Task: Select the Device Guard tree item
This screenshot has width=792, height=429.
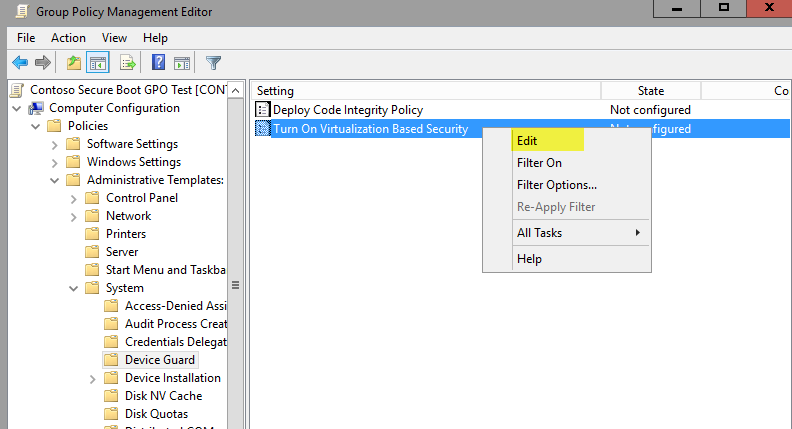Action: pos(160,360)
